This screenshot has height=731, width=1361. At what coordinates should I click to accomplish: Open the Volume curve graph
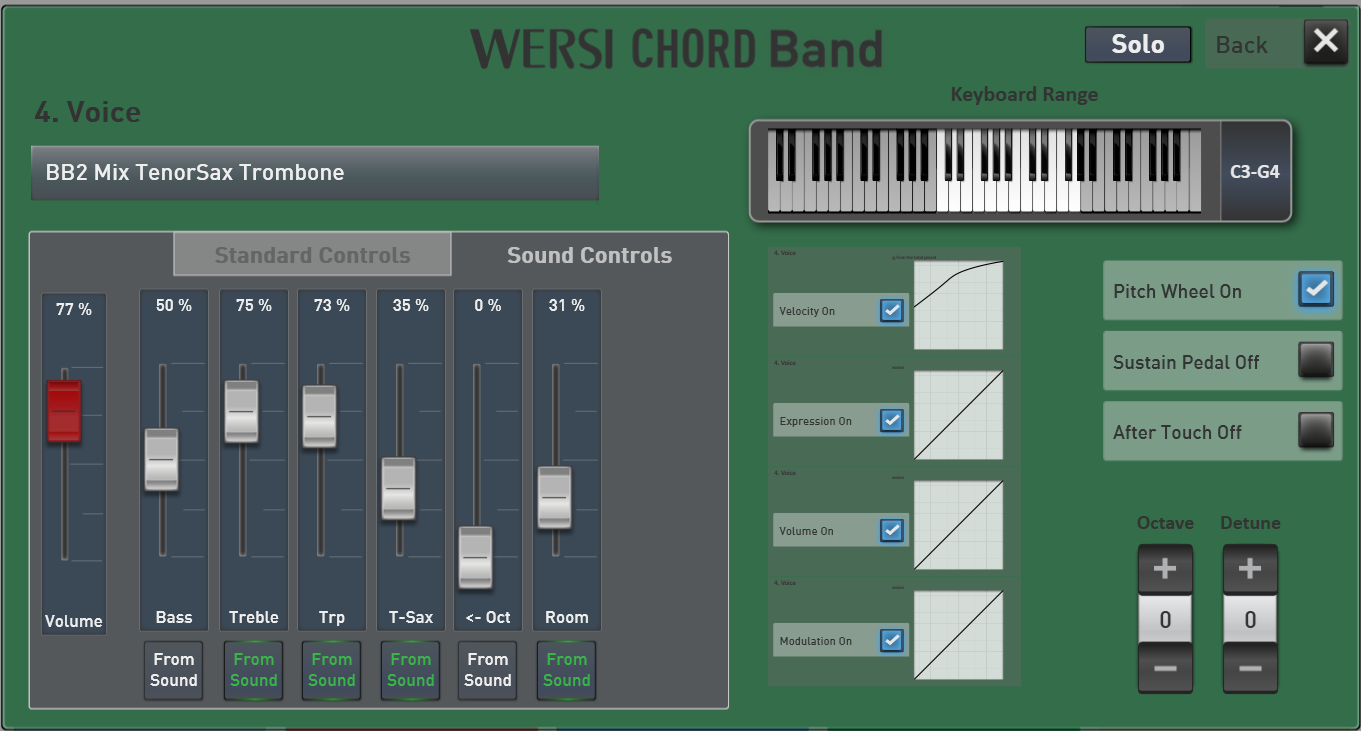[x=959, y=525]
